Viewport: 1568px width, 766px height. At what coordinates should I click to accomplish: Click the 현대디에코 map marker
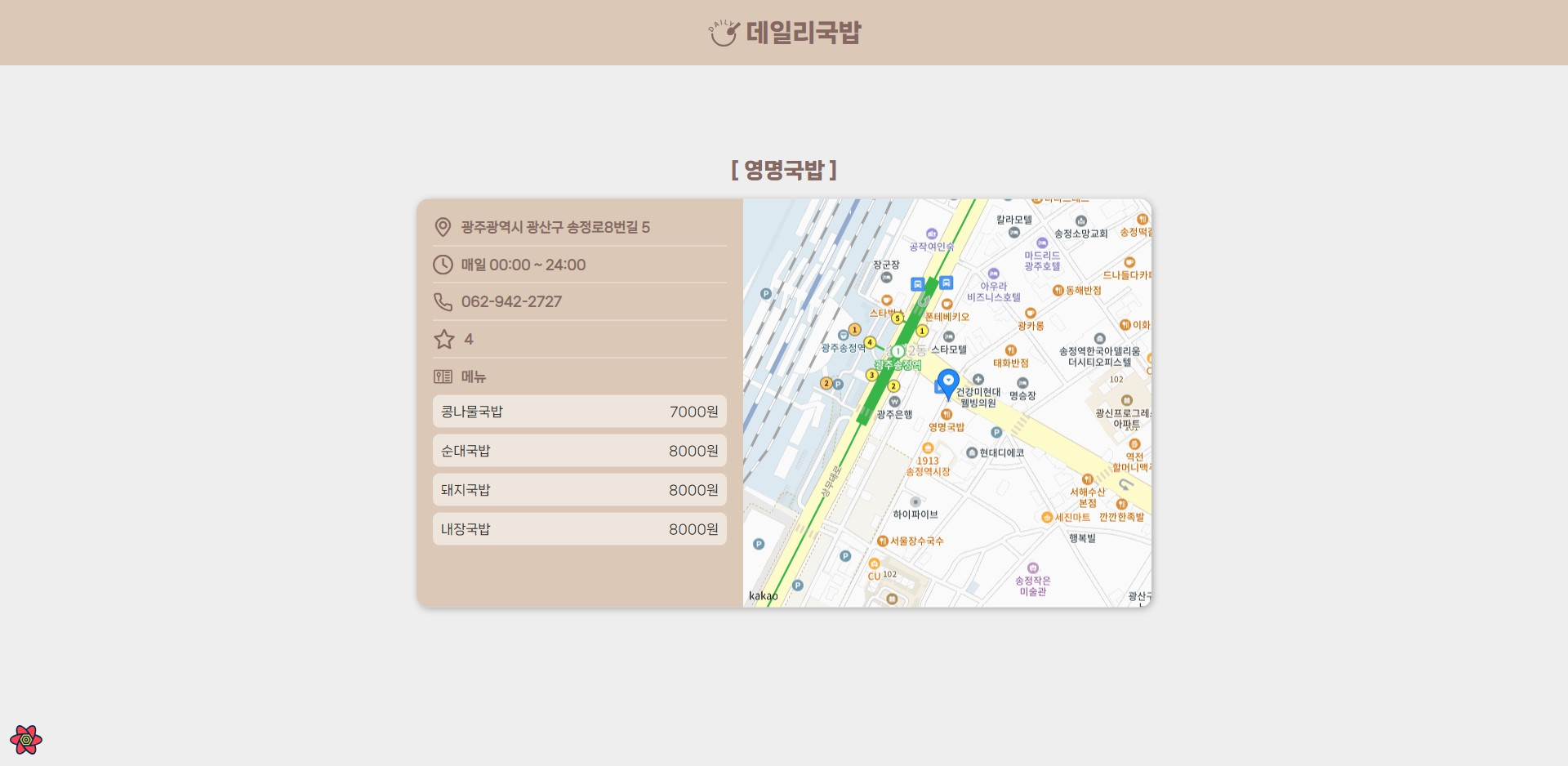point(972,452)
